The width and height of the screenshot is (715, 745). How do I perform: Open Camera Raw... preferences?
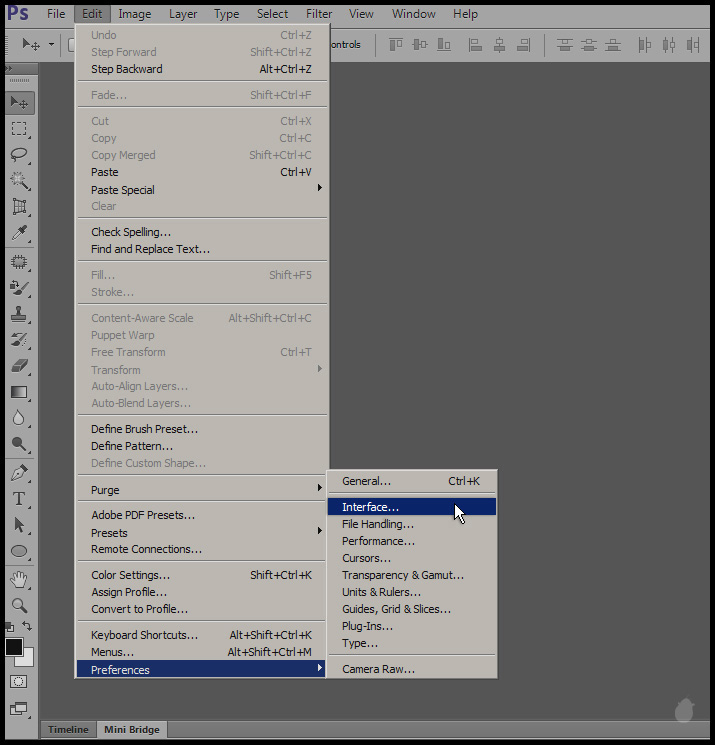click(x=378, y=669)
